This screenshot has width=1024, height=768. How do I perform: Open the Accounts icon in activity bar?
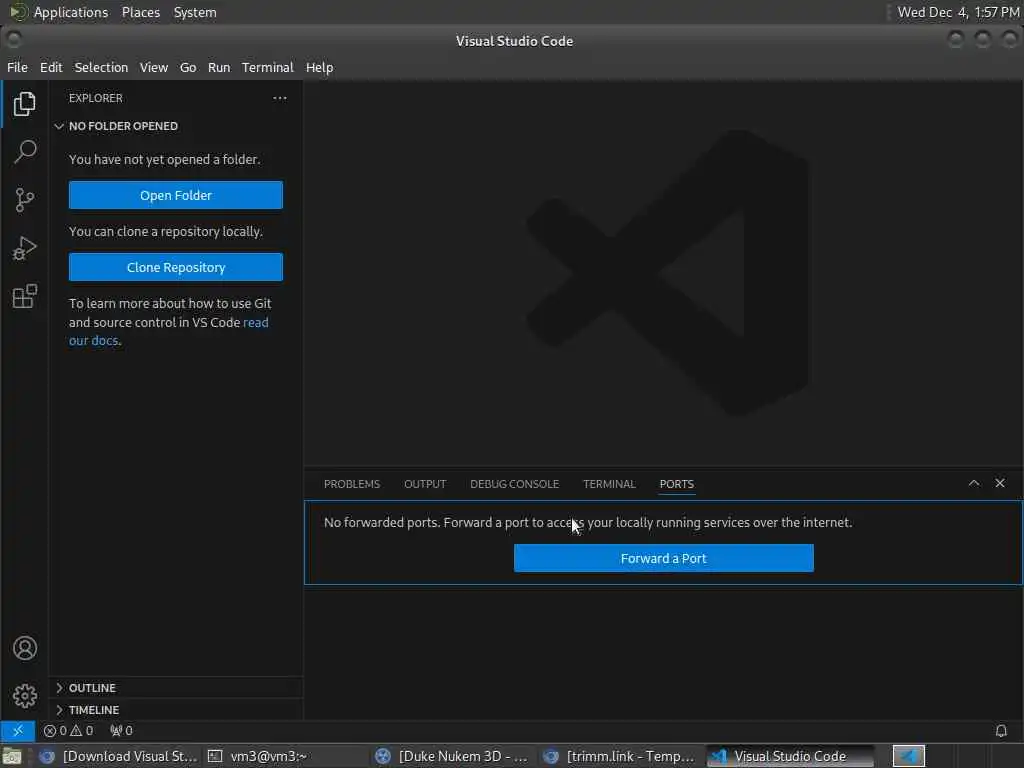pos(24,648)
